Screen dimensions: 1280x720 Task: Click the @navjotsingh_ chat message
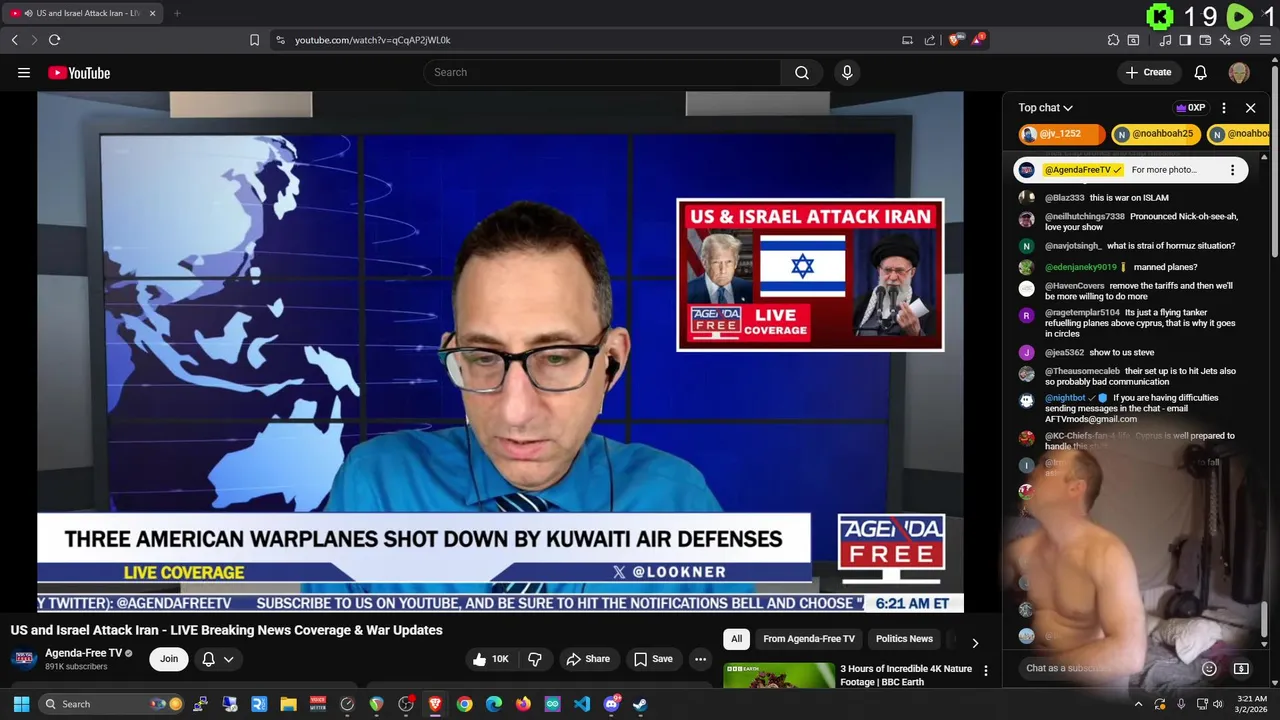[1127, 246]
